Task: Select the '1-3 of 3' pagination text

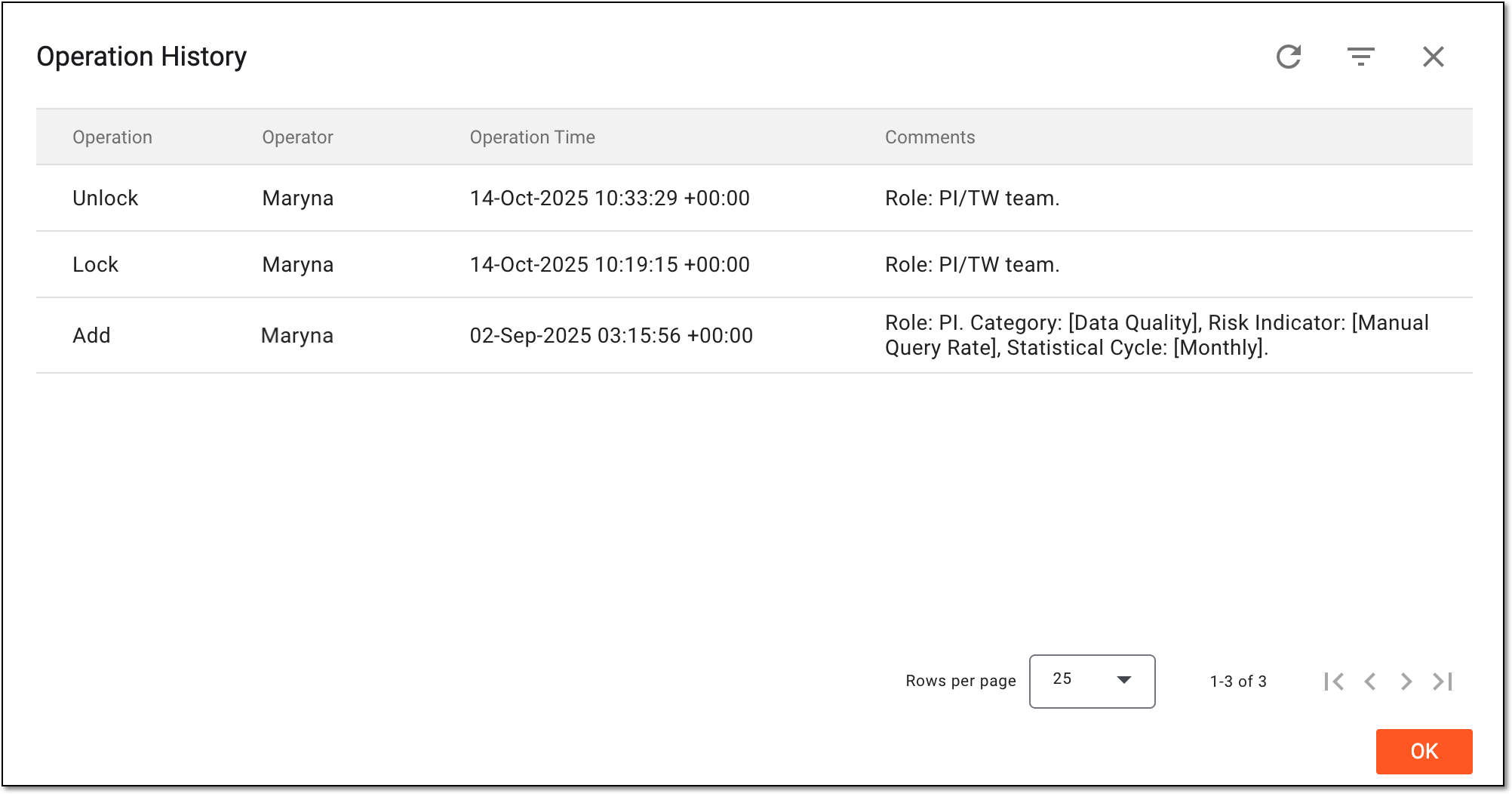Action: [x=1238, y=682]
